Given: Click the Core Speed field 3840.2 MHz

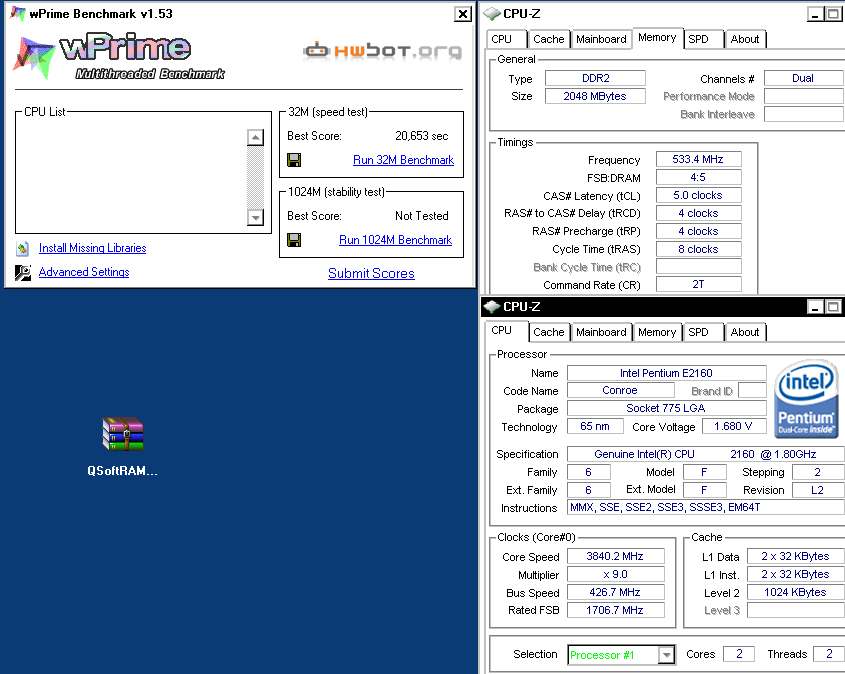Looking at the screenshot, I should click(x=615, y=556).
